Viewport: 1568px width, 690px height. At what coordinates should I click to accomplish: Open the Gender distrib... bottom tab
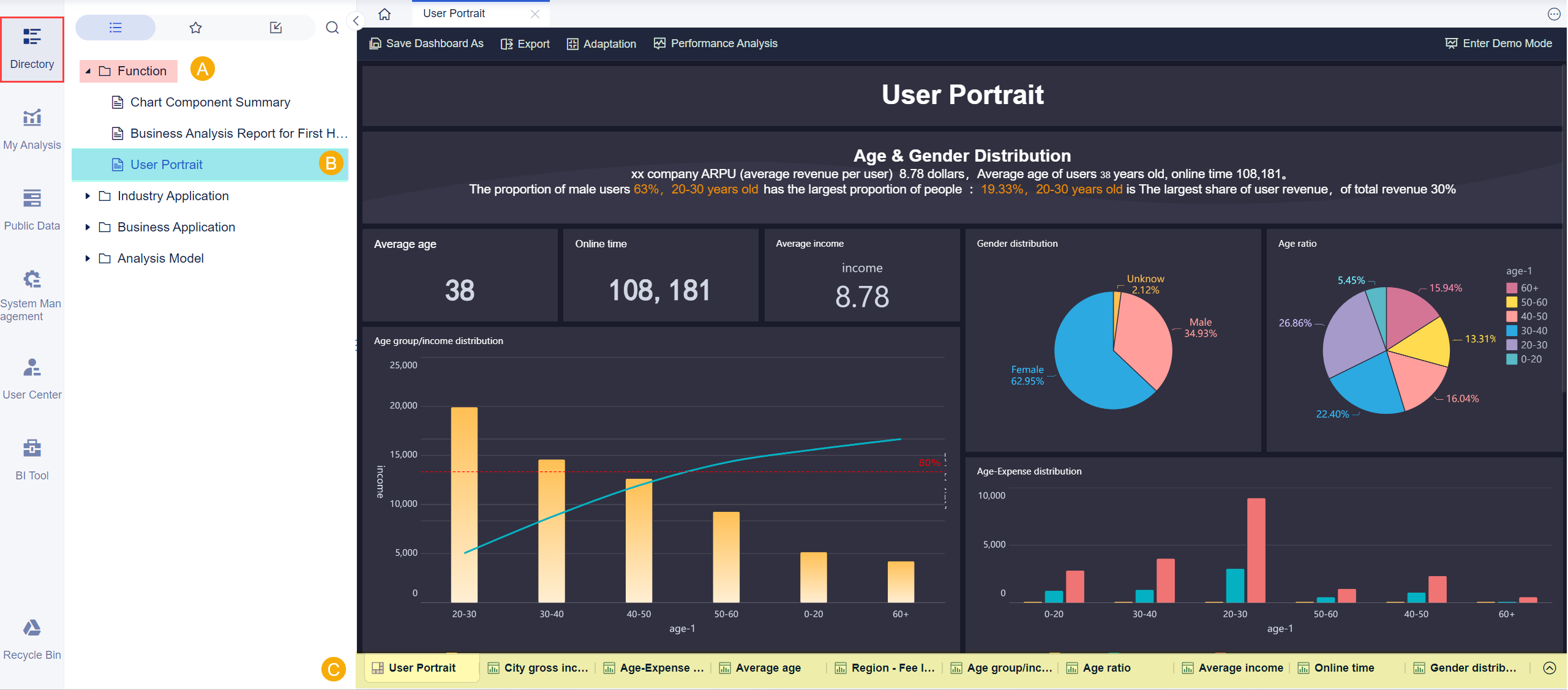pyautogui.click(x=1466, y=668)
